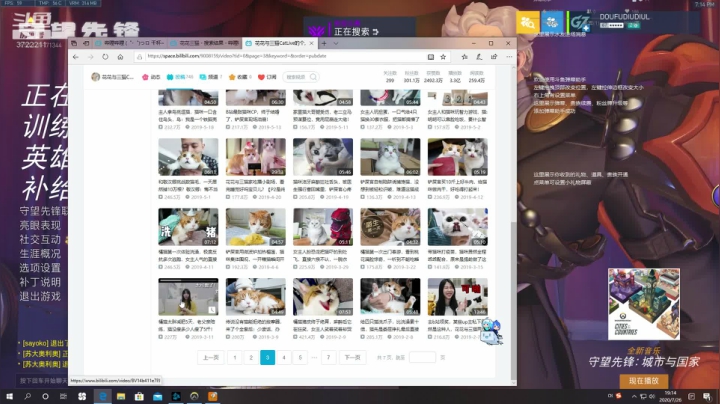Open the add notes pen icon
720x404 pixels.
click(479, 57)
